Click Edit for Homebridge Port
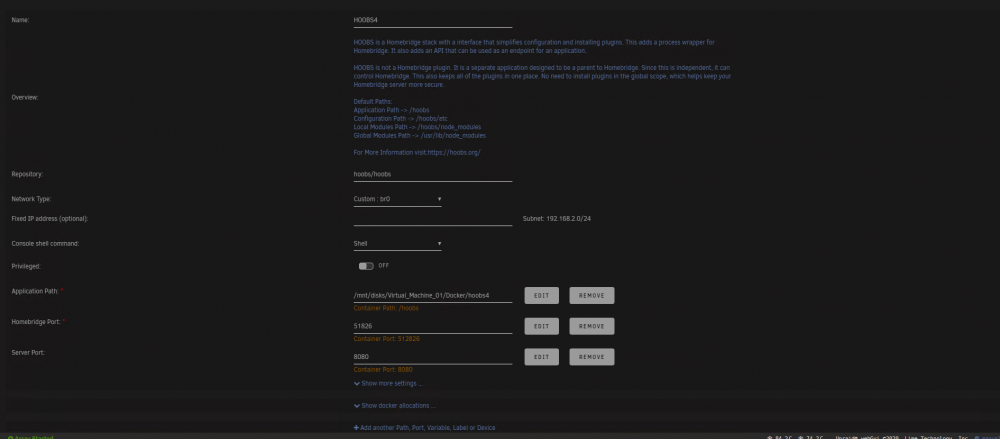 541,326
